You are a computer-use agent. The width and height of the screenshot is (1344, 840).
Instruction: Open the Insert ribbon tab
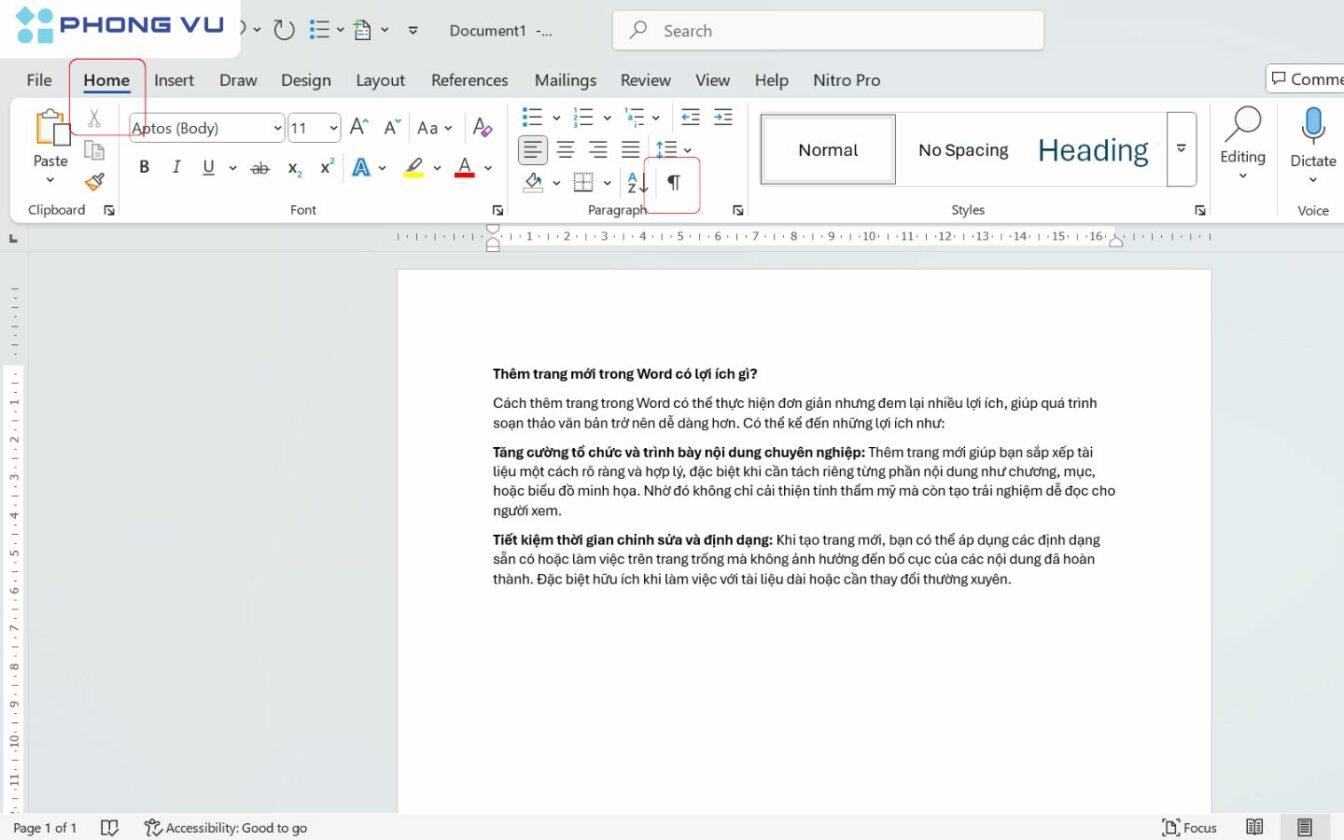click(x=174, y=80)
